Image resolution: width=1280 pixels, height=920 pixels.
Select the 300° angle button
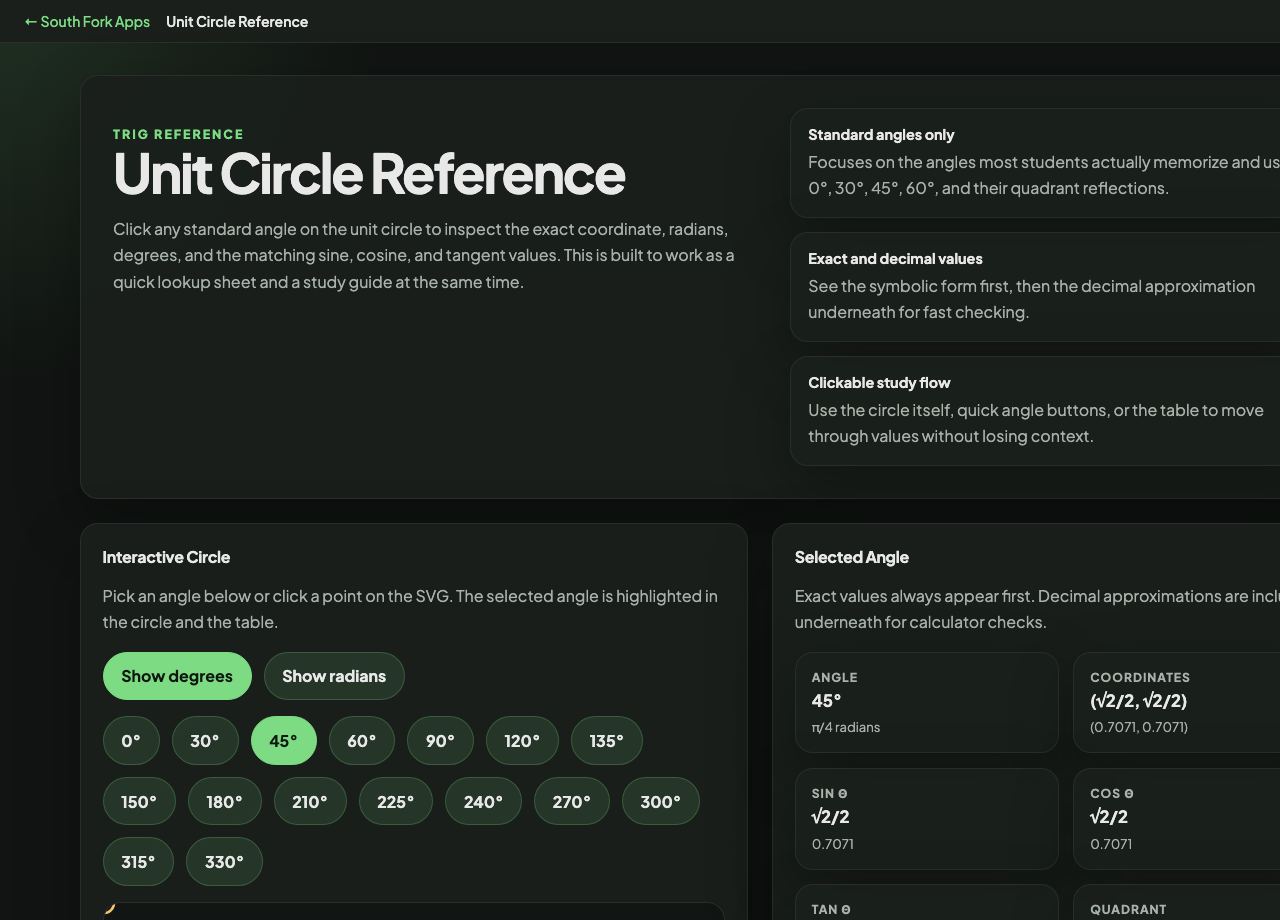[661, 802]
